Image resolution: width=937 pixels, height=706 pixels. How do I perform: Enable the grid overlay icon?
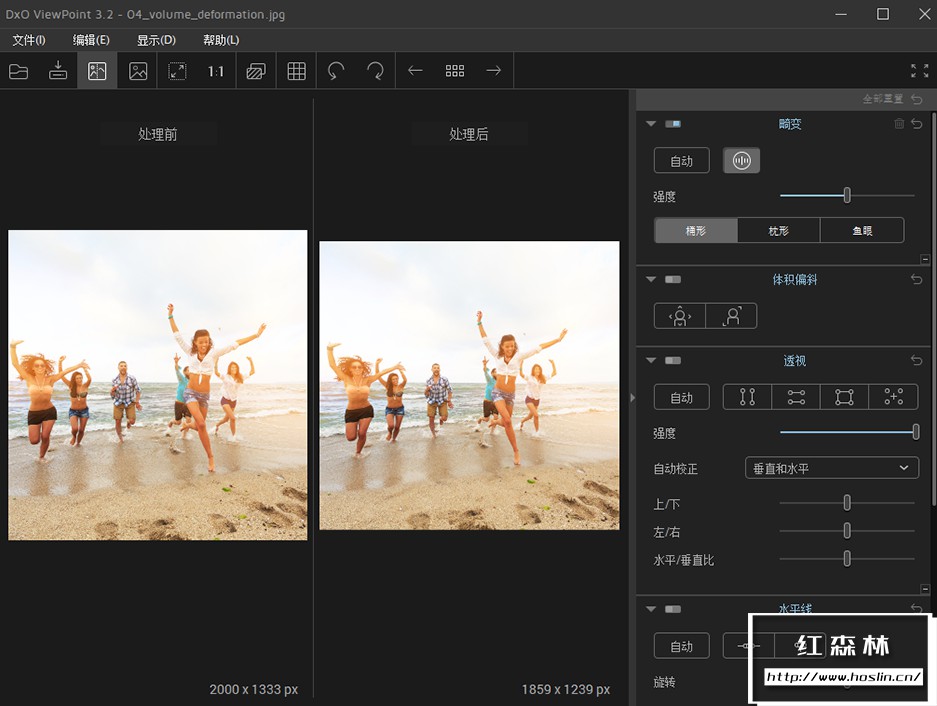[x=296, y=70]
